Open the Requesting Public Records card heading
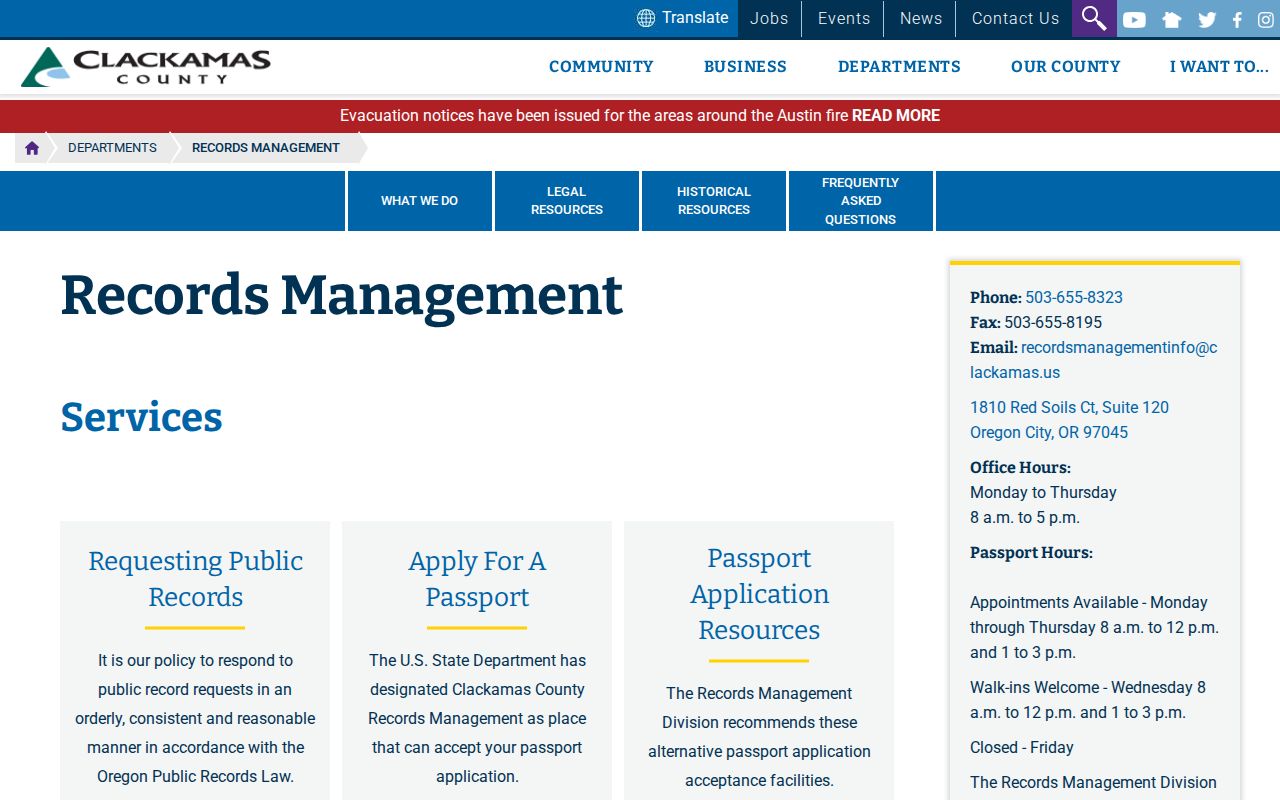 [x=195, y=579]
